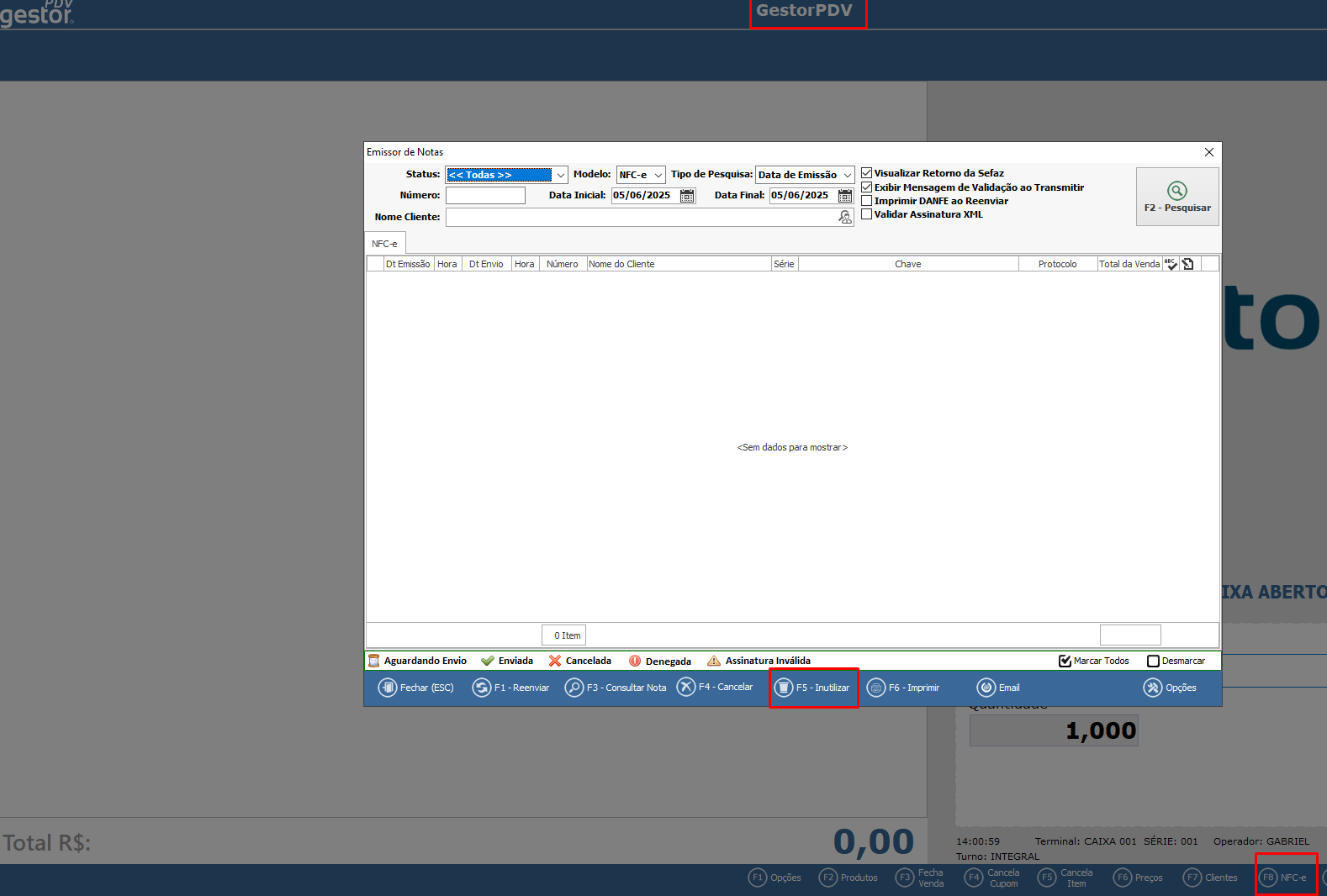The image size is (1327, 896).
Task: Click the F1 - Reenviar icon
Action: pyautogui.click(x=482, y=688)
